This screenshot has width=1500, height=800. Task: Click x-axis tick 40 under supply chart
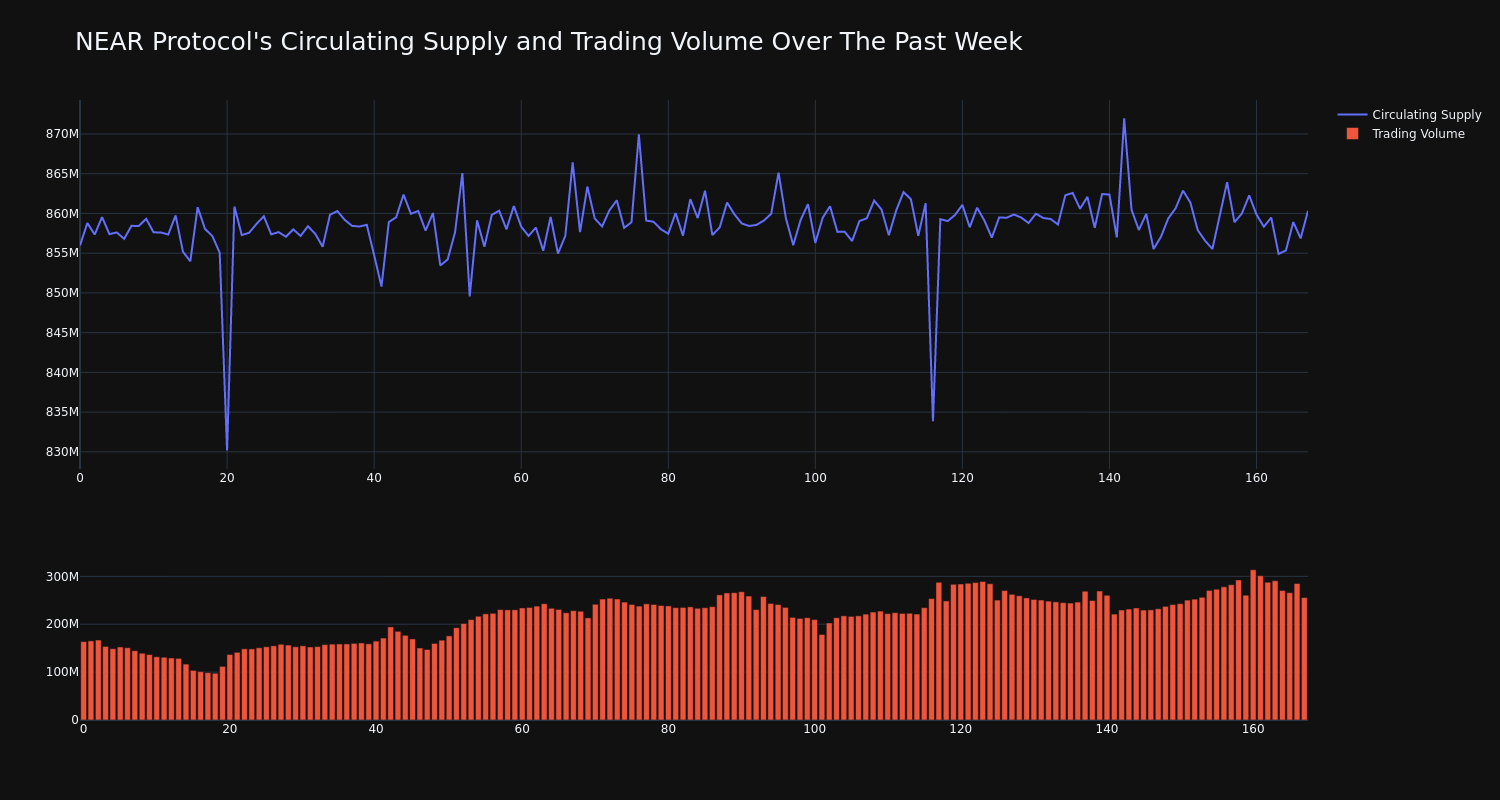(374, 478)
